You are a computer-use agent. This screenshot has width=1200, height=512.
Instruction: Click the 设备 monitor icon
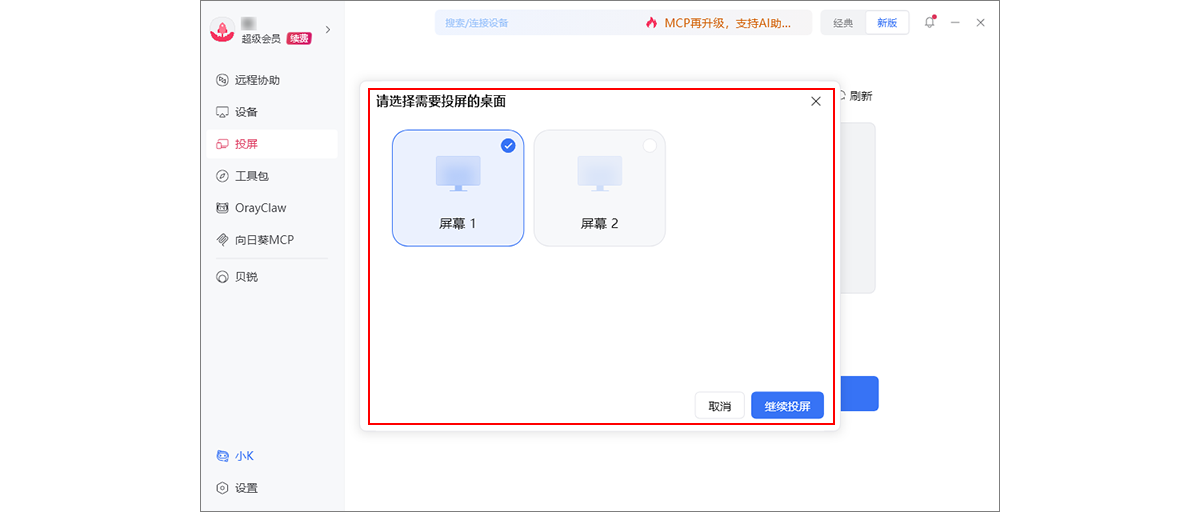[223, 112]
